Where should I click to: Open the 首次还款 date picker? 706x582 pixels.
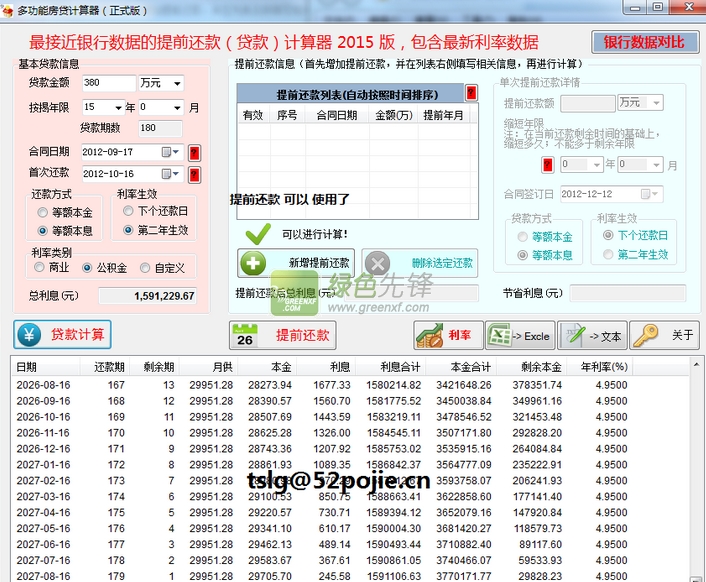(x=171, y=174)
